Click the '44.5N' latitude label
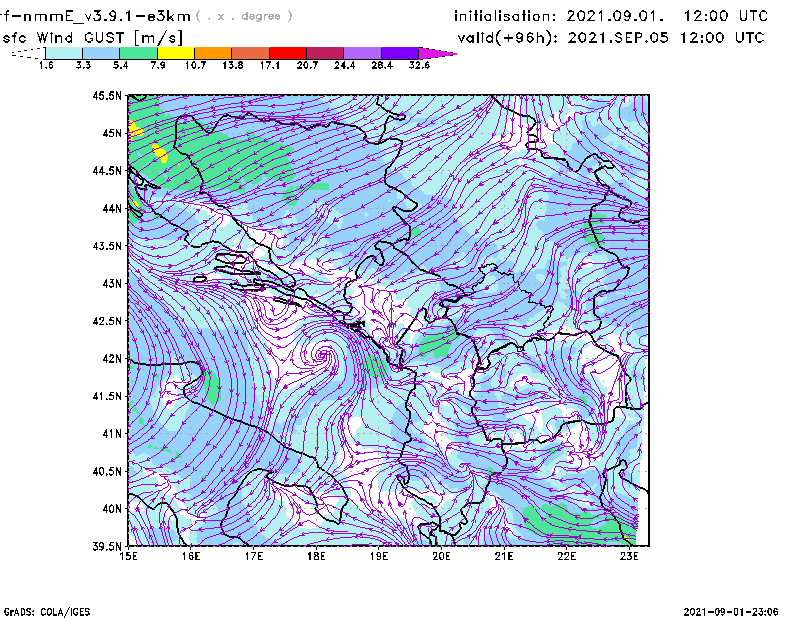 [x=107, y=170]
